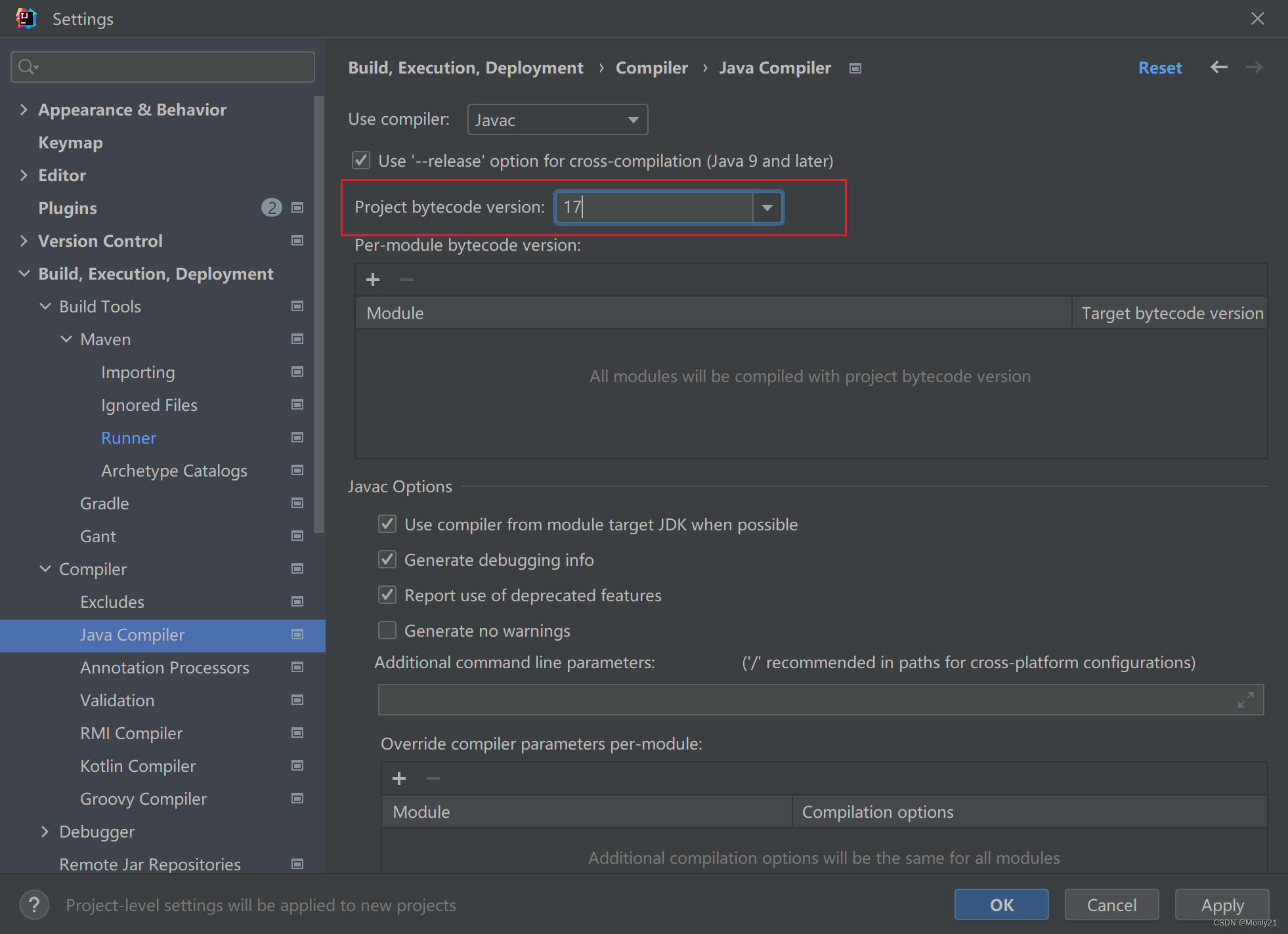This screenshot has width=1288, height=934.
Task: Click the OK button to apply settings
Action: coord(1001,905)
